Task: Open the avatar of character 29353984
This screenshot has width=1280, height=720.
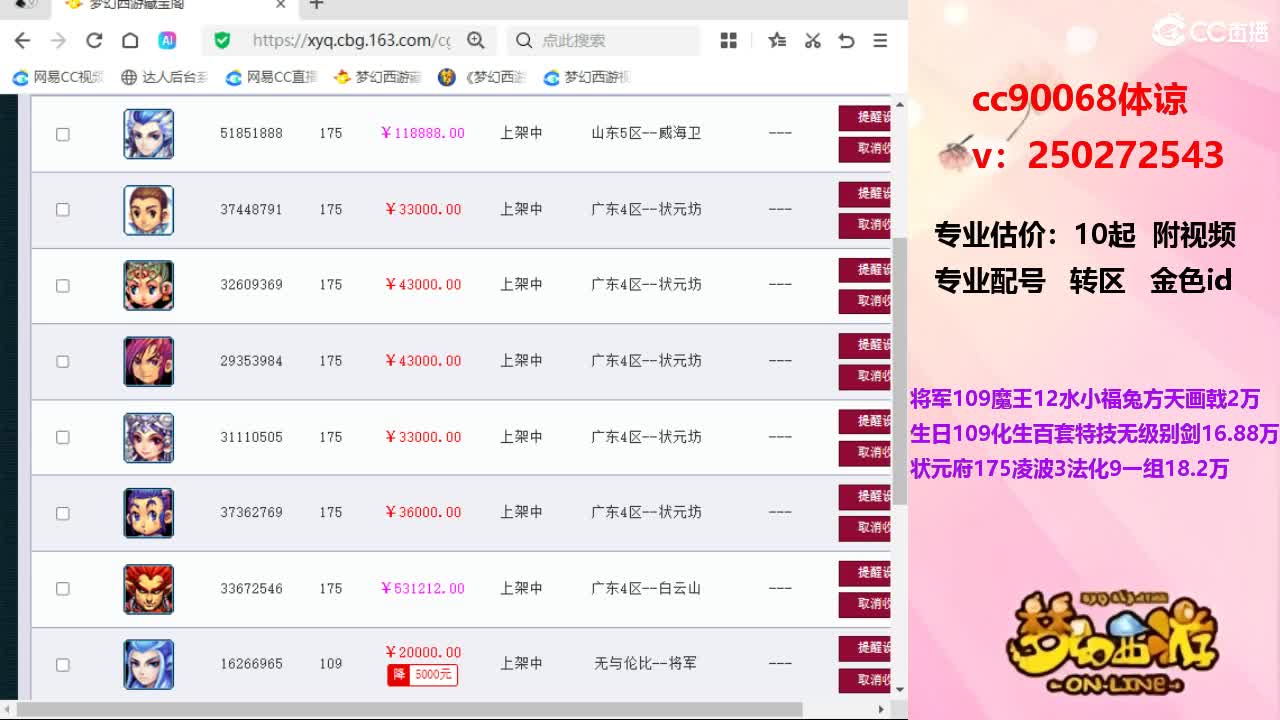Action: (149, 362)
